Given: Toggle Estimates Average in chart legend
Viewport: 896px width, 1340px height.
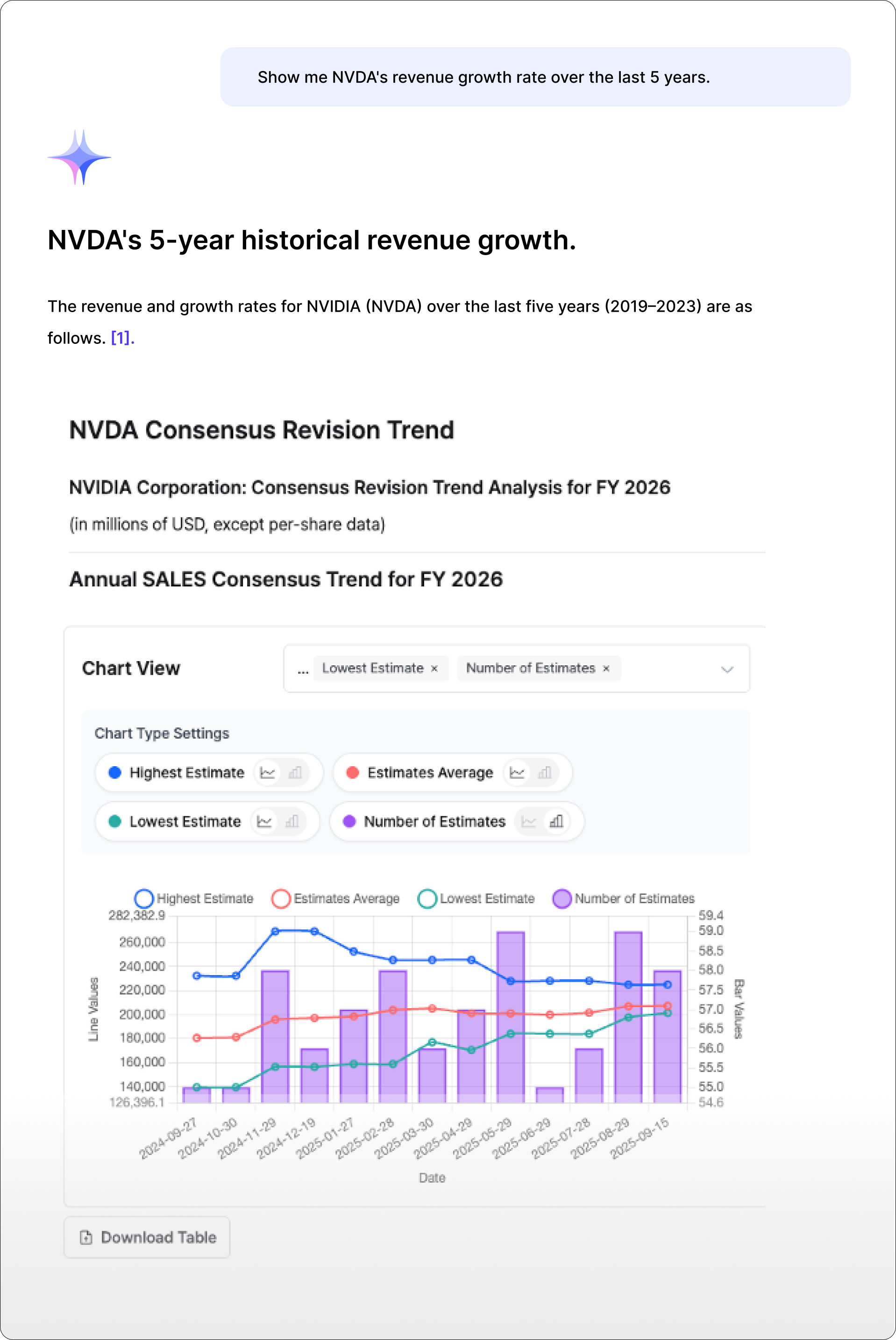Looking at the screenshot, I should pos(335,898).
